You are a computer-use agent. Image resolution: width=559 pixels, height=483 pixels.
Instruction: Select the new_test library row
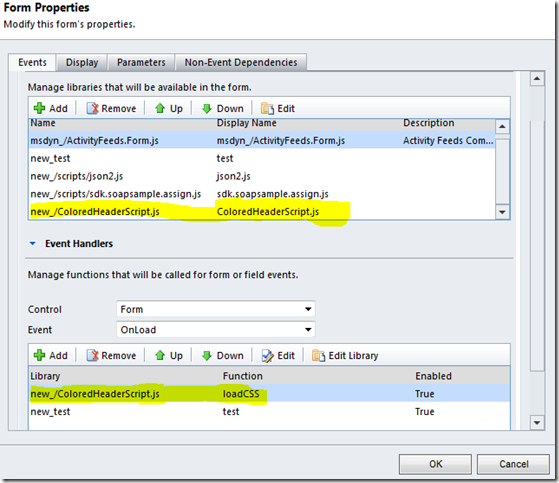click(262, 158)
